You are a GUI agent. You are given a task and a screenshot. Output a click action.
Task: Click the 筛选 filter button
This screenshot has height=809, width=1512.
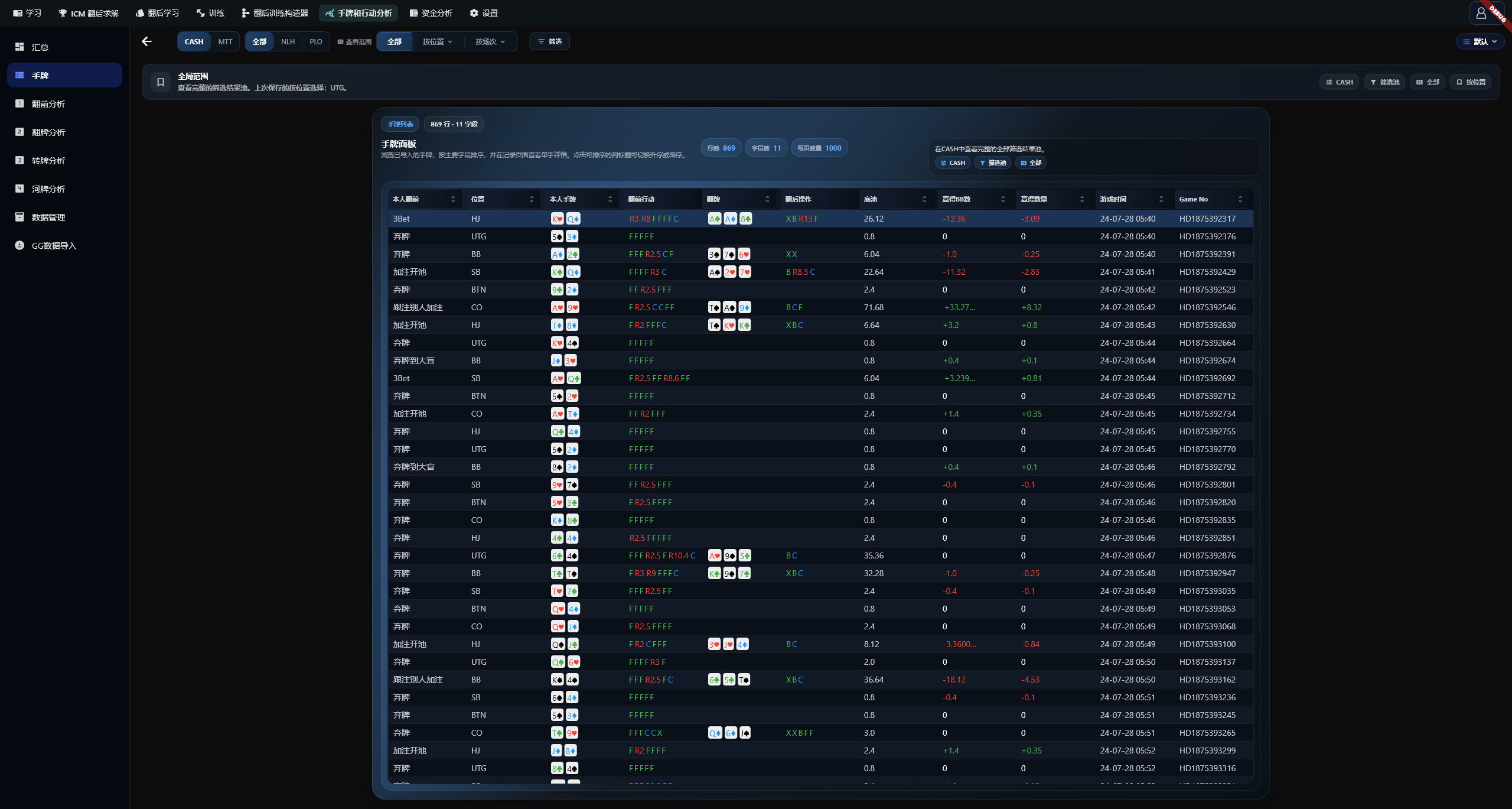click(550, 41)
